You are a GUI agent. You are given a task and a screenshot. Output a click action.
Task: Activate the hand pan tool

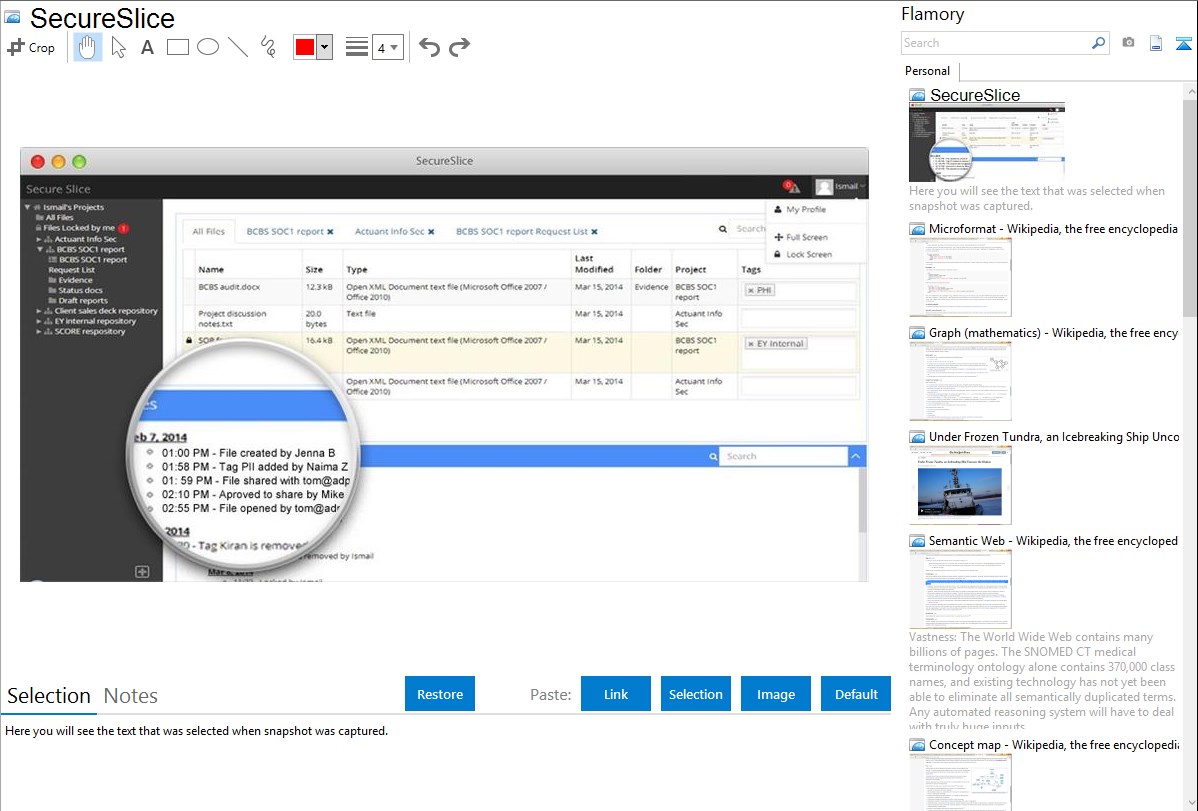88,47
